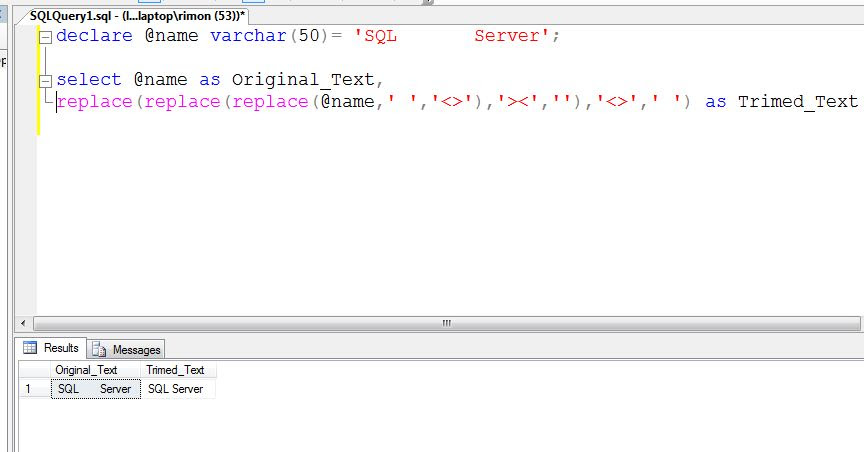864x452 pixels.
Task: Click the 'Server' string literal in declare line
Action: [x=506, y=36]
